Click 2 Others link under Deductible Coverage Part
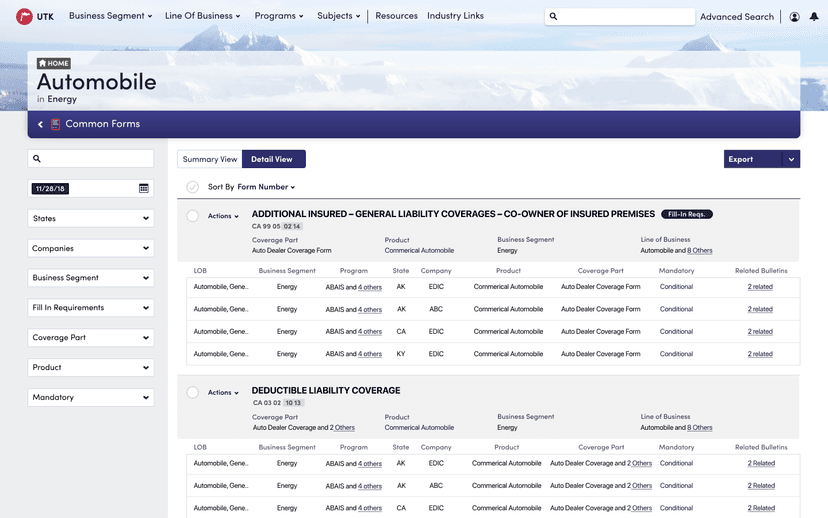This screenshot has width=828, height=518. point(342,428)
